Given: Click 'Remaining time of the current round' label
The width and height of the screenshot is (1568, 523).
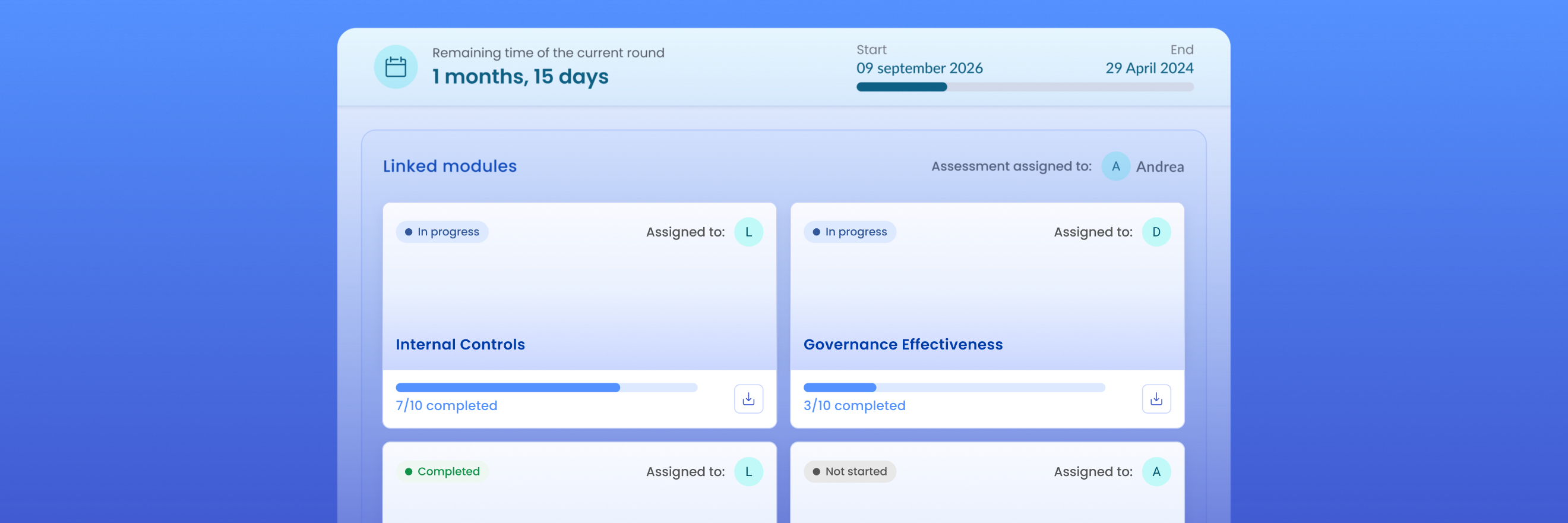Looking at the screenshot, I should click(548, 53).
